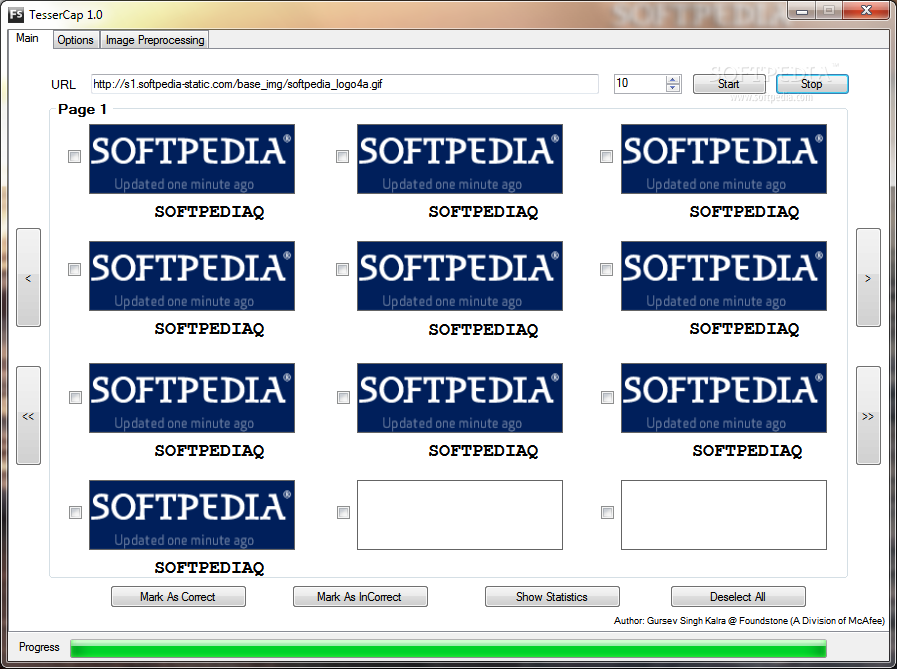Viewport: 897px width, 669px height.
Task: Check the first row, right column CAPTCHA checkbox
Action: tap(606, 156)
